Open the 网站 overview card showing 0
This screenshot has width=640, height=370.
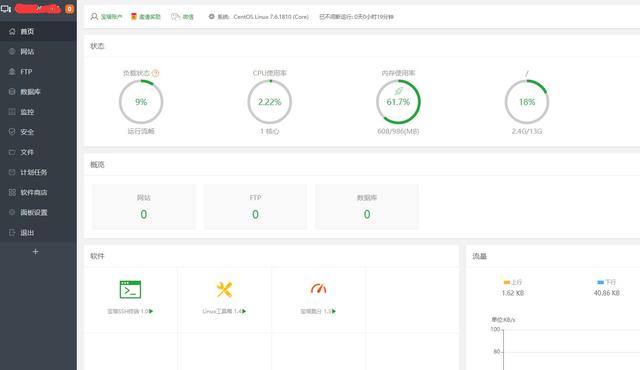pyautogui.click(x=144, y=206)
